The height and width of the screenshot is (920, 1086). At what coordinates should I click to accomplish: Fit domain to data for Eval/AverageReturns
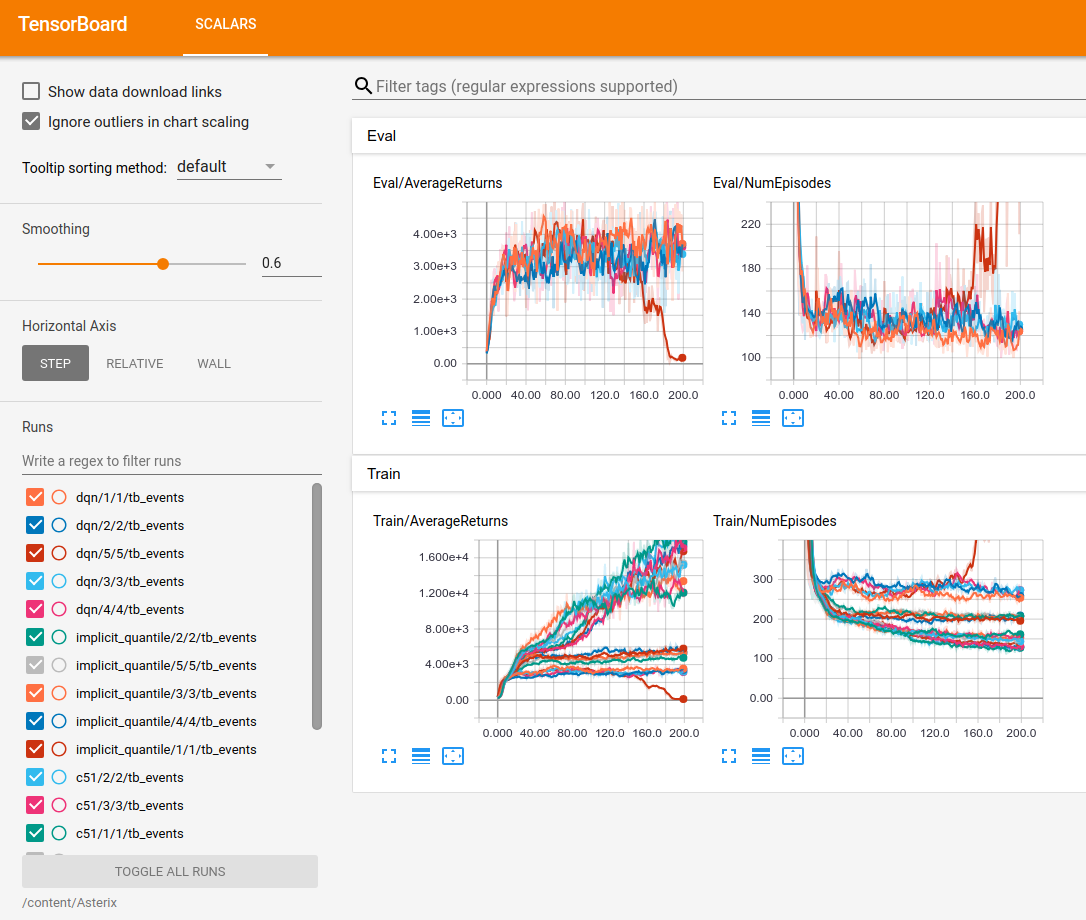(453, 418)
